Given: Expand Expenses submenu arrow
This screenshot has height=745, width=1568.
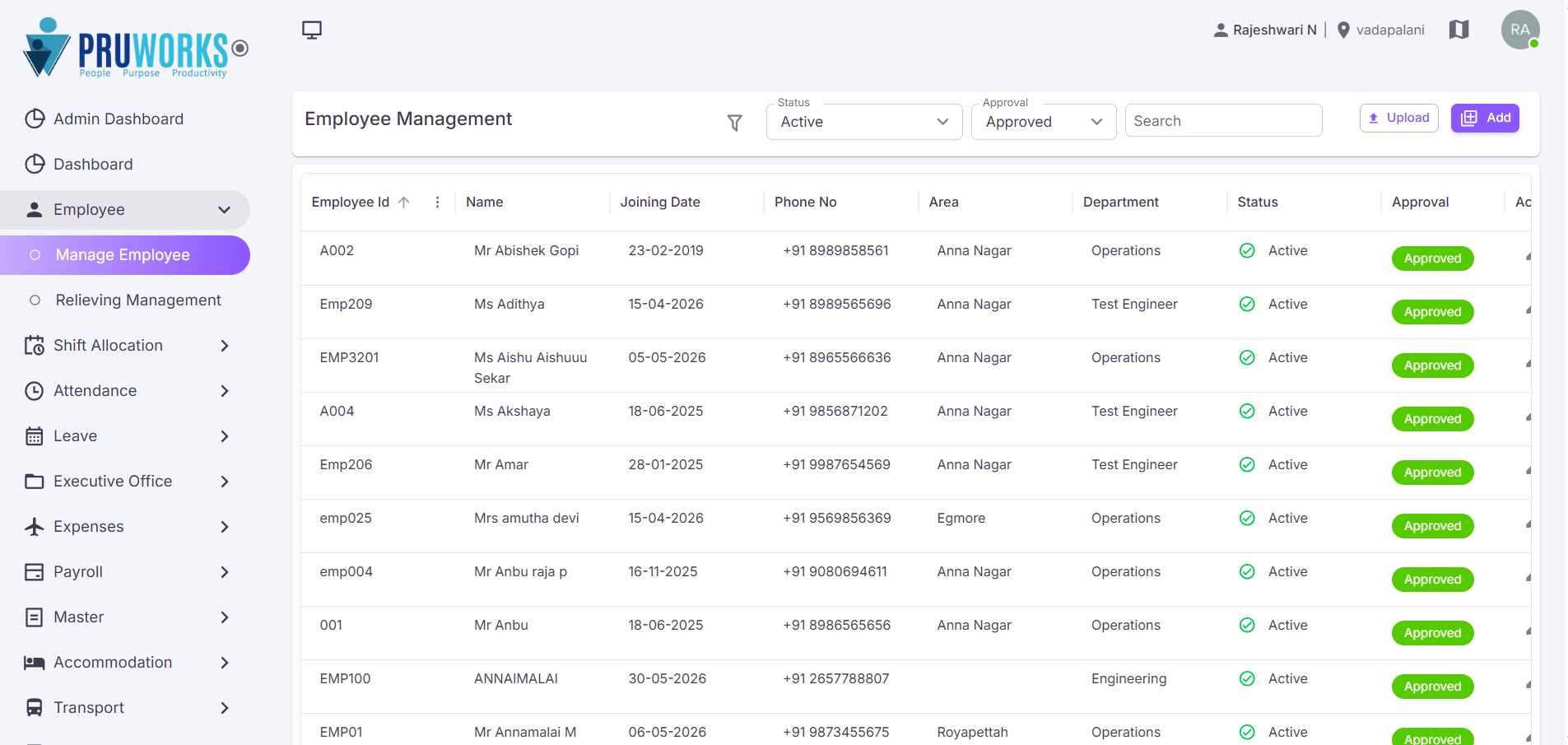Looking at the screenshot, I should pos(224,527).
